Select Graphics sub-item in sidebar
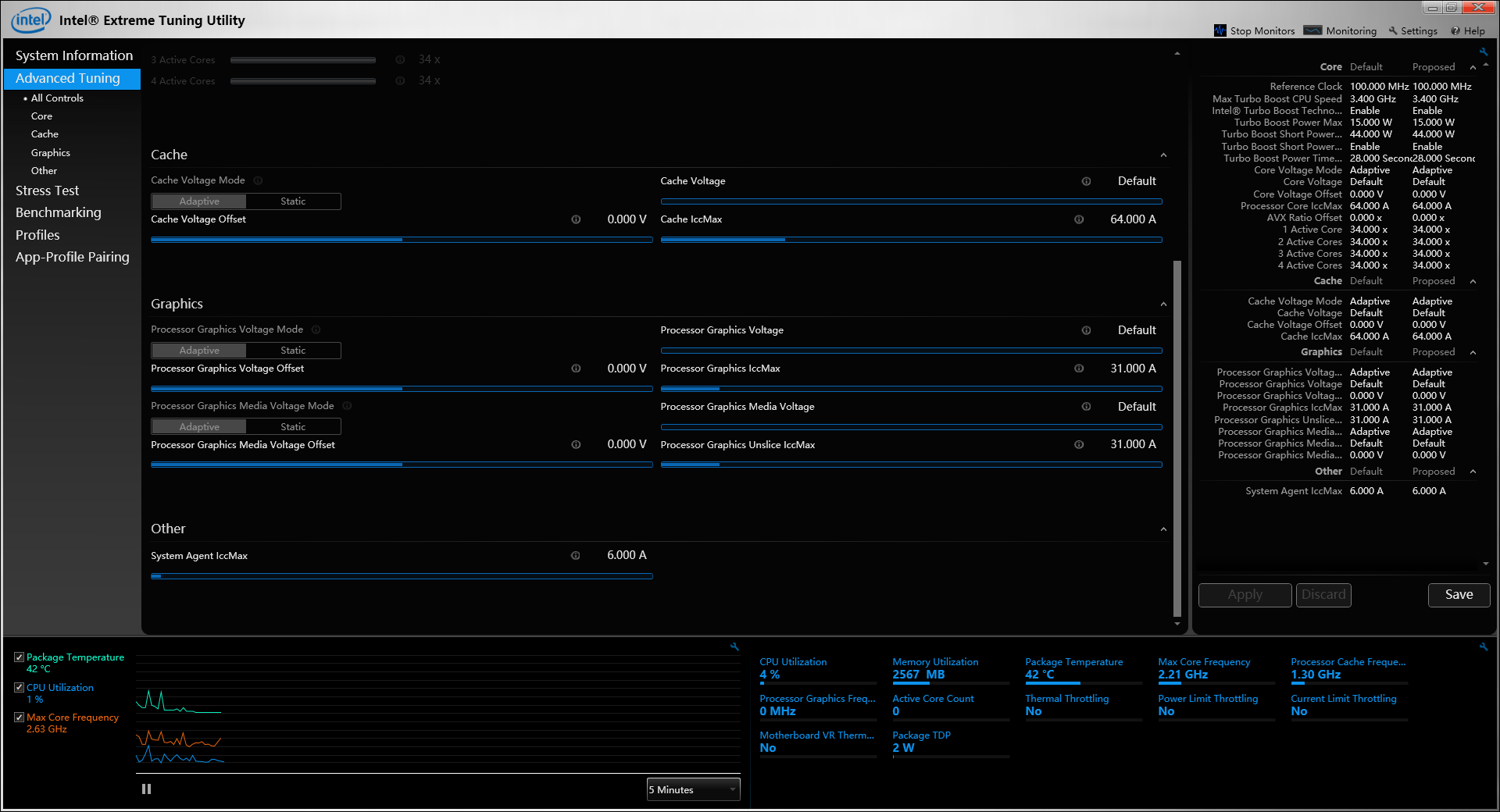The width and height of the screenshot is (1500, 812). click(x=51, y=153)
